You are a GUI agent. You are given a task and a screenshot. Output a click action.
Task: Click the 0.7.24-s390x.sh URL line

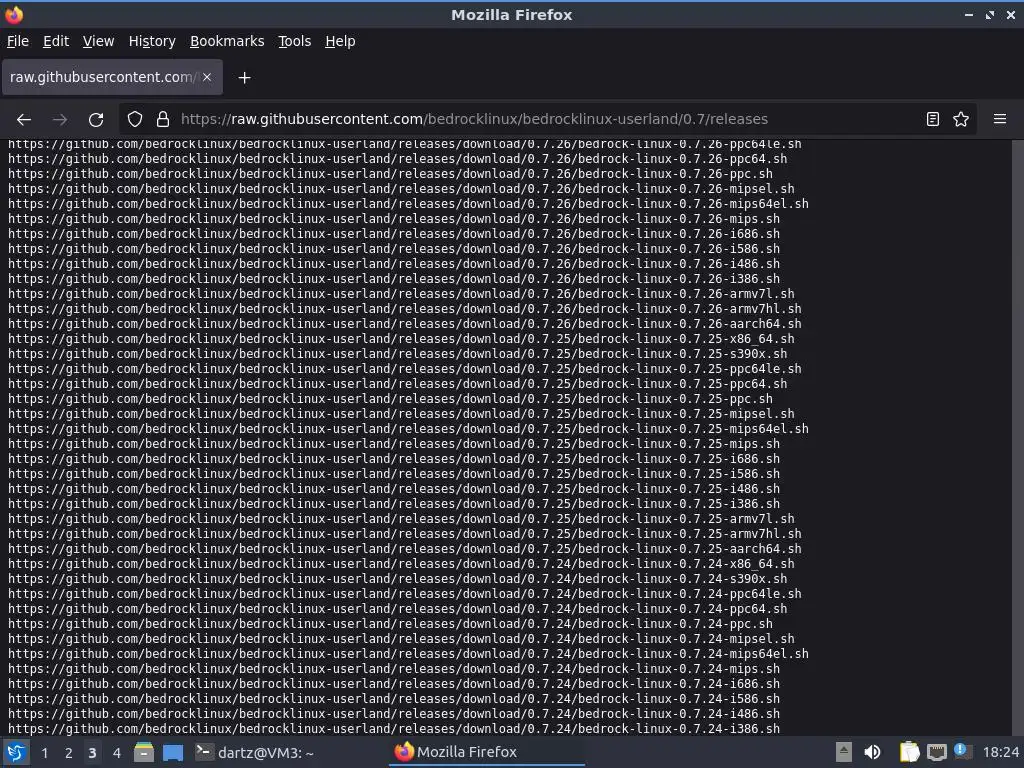click(x=397, y=579)
